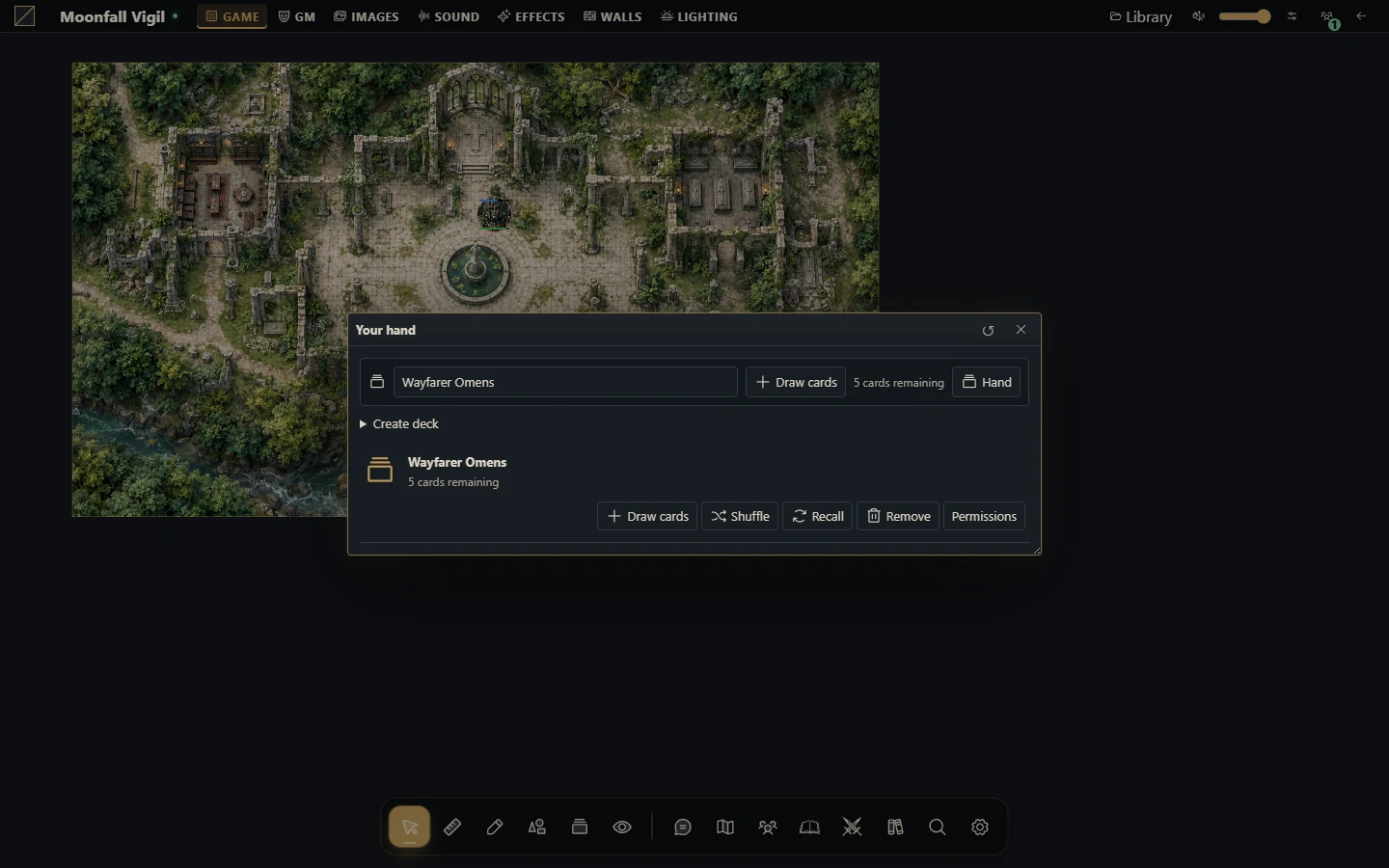Image resolution: width=1389 pixels, height=868 pixels.
Task: Toggle the mute speaker icon in top bar
Action: 1199,16
